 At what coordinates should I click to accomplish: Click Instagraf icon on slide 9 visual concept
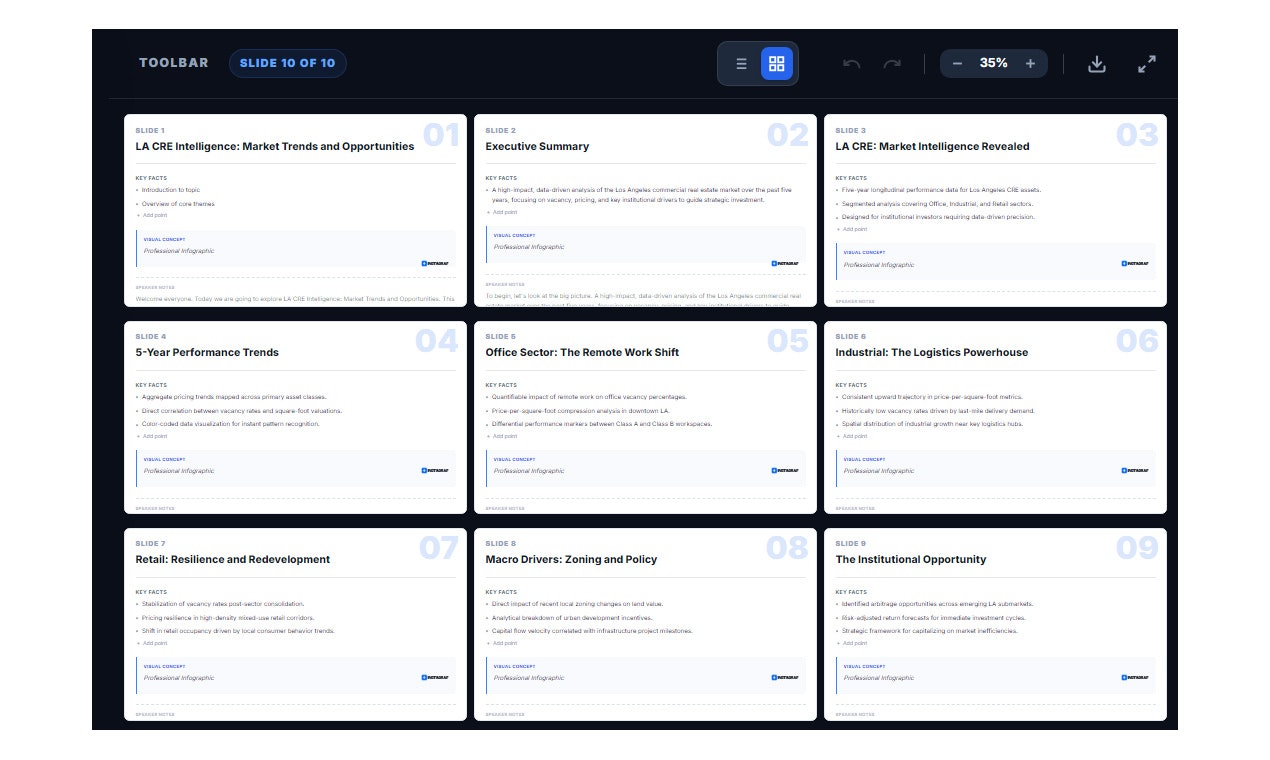click(x=1135, y=677)
